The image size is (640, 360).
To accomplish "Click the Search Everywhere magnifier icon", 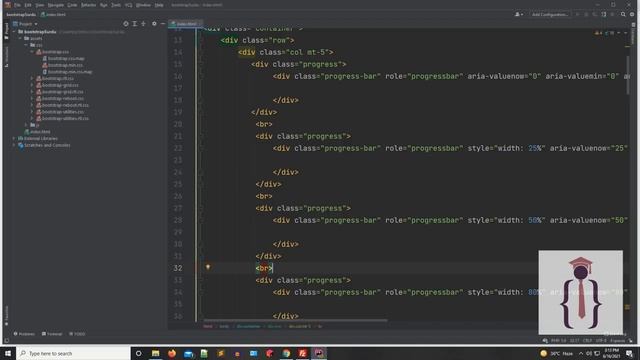I will [x=623, y=14].
